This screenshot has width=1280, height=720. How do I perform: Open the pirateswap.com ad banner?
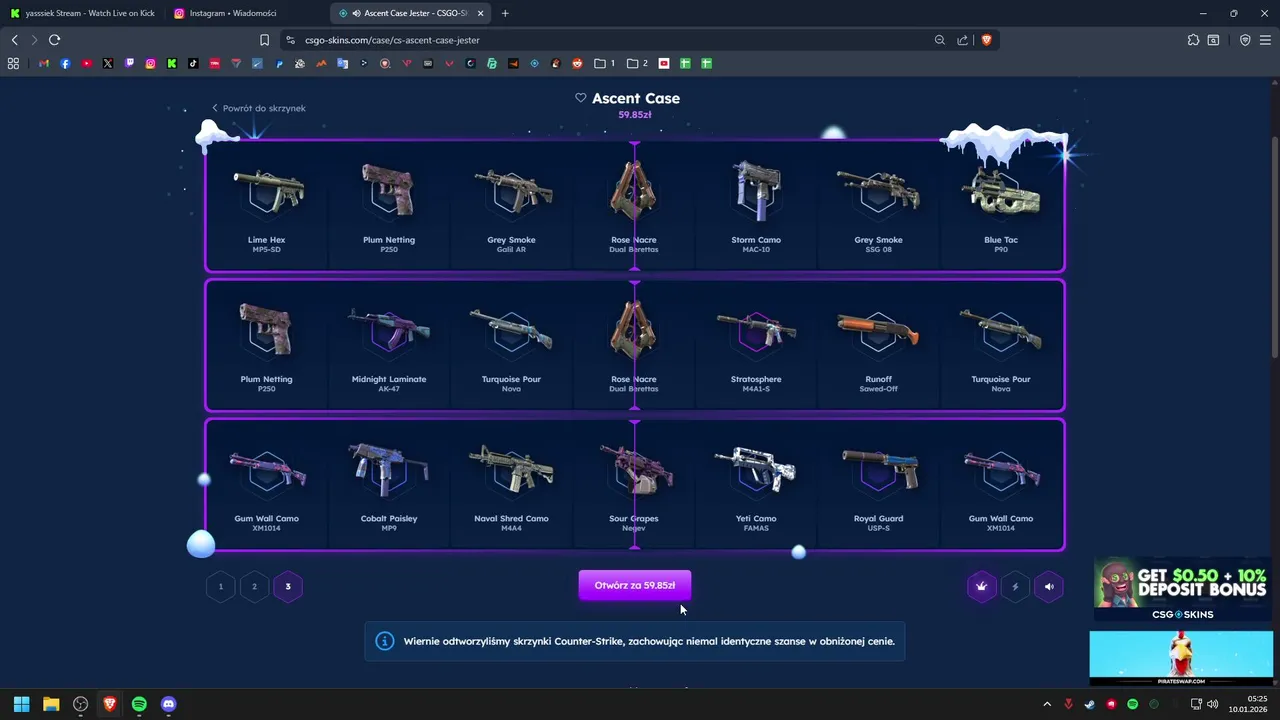click(1182, 658)
